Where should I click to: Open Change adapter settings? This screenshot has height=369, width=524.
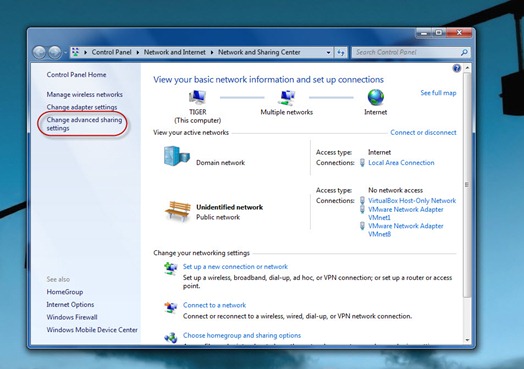coord(82,107)
